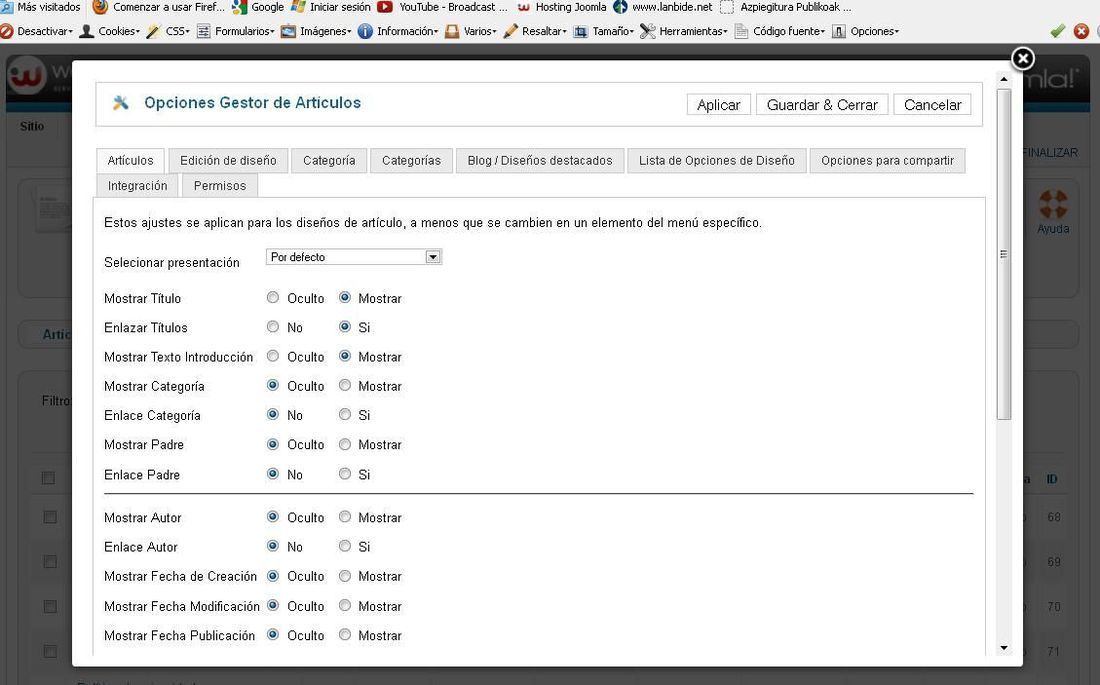Set Enlace Autor to Si
The height and width of the screenshot is (685, 1100).
pos(344,546)
